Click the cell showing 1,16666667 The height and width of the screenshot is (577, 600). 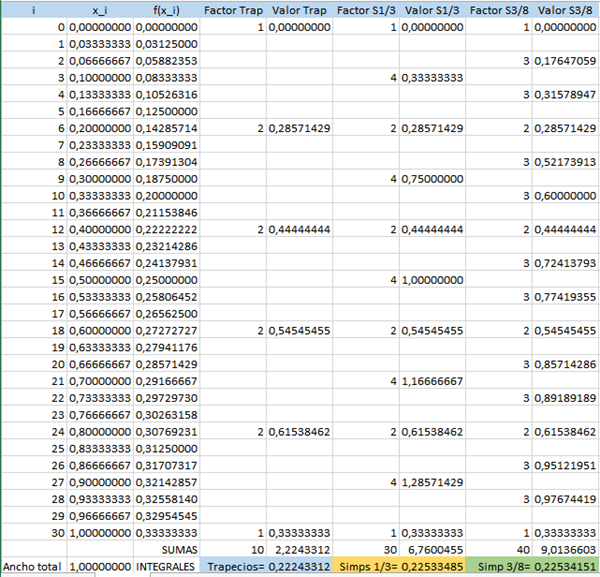click(x=433, y=380)
